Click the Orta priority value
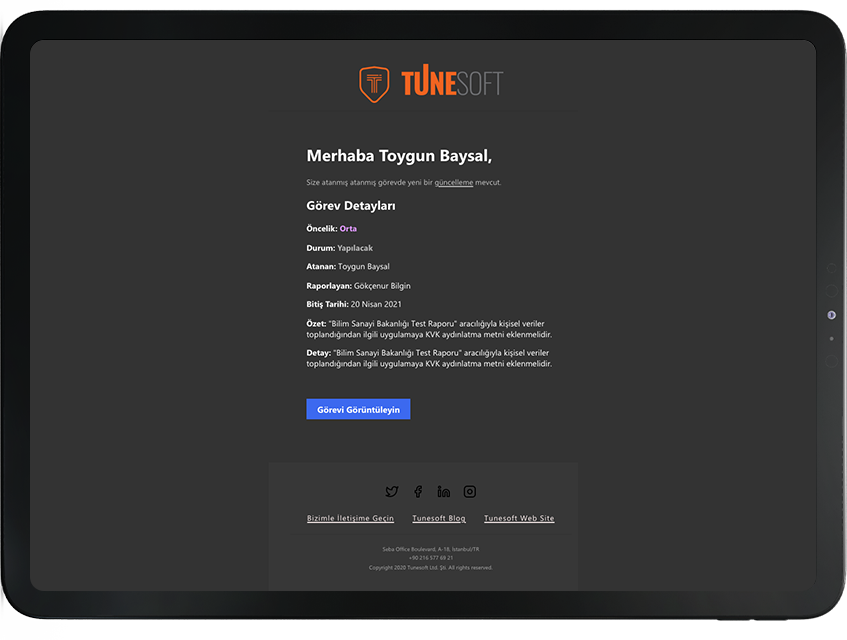The height and width of the screenshot is (640, 847). [x=348, y=228]
